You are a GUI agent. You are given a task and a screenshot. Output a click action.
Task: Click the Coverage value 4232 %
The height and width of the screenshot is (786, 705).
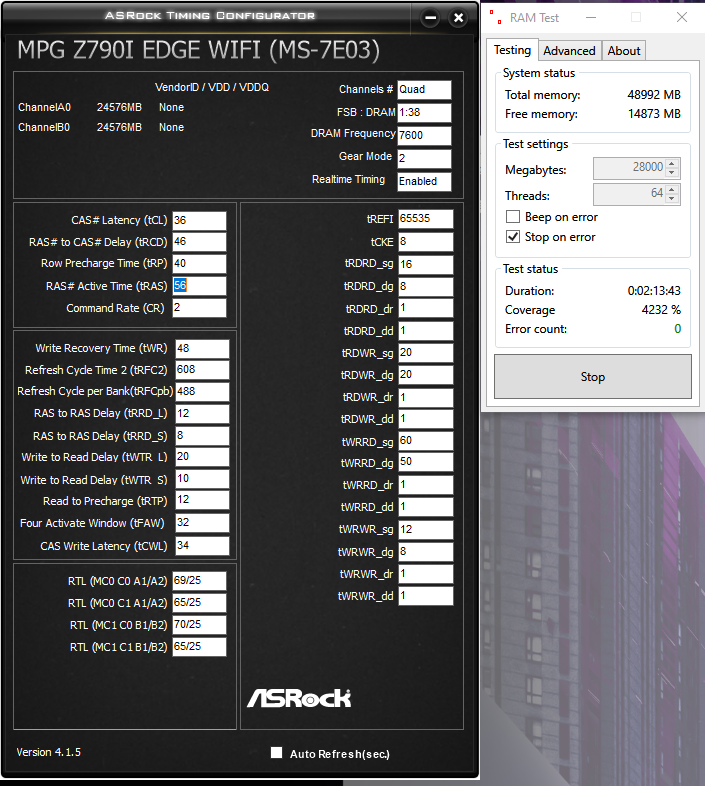[661, 310]
